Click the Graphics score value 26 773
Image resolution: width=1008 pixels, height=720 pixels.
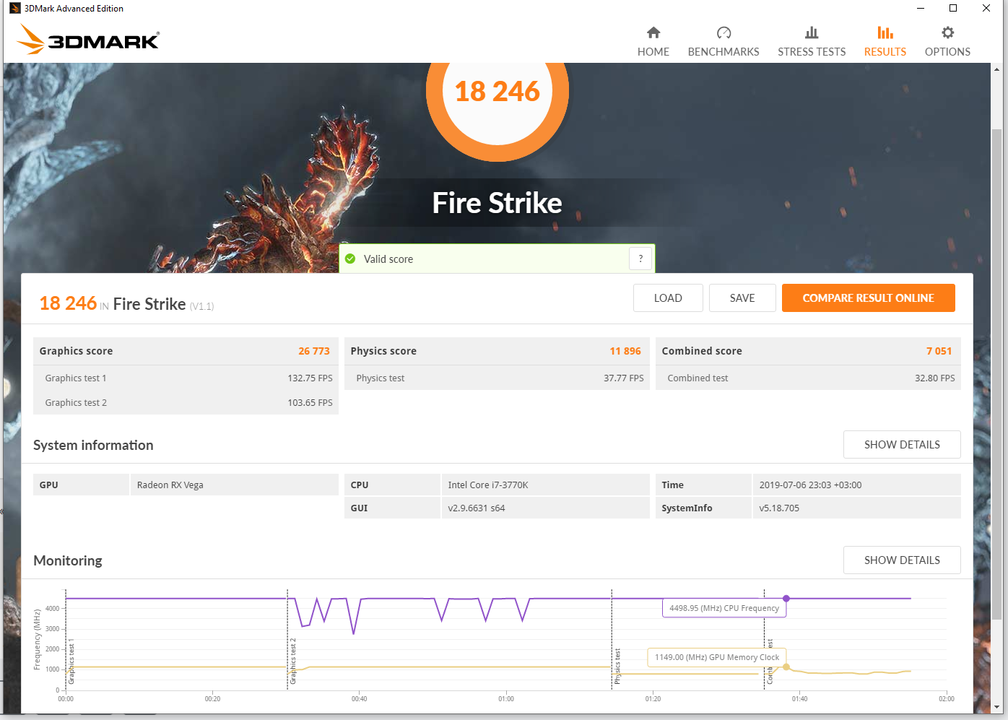coord(314,351)
